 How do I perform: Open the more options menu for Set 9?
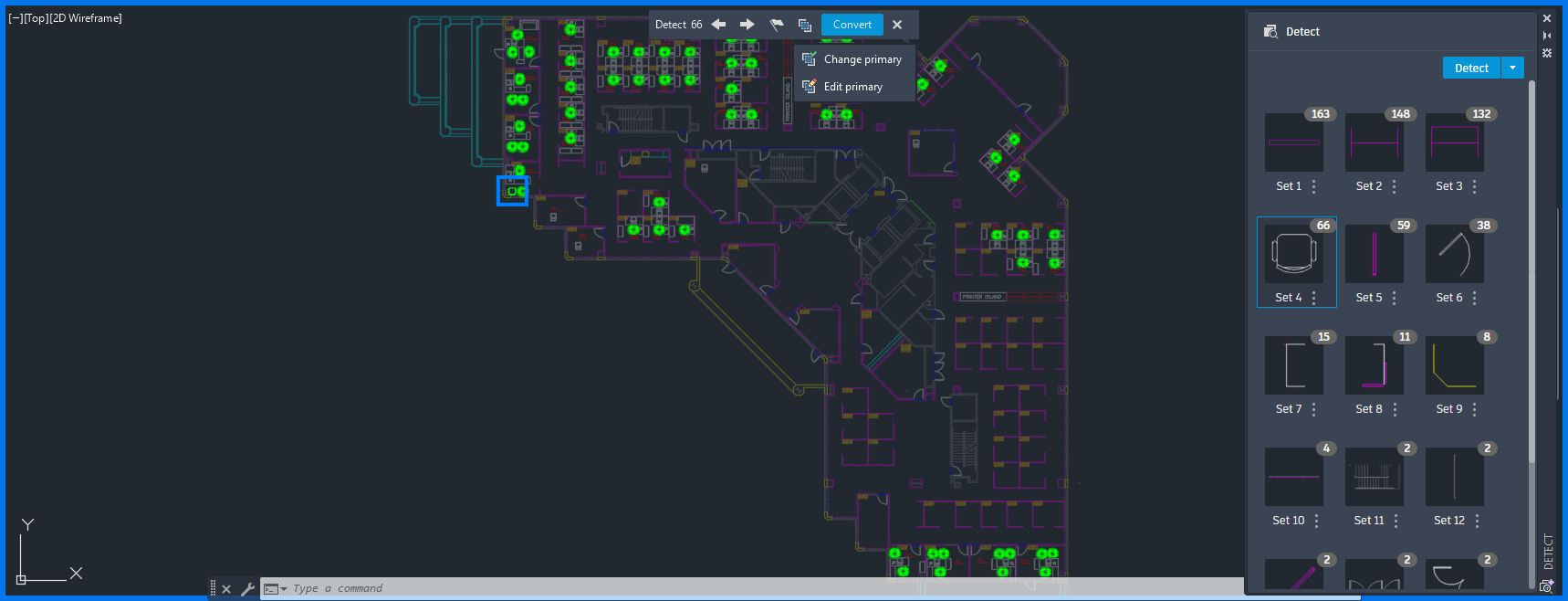click(x=1475, y=409)
